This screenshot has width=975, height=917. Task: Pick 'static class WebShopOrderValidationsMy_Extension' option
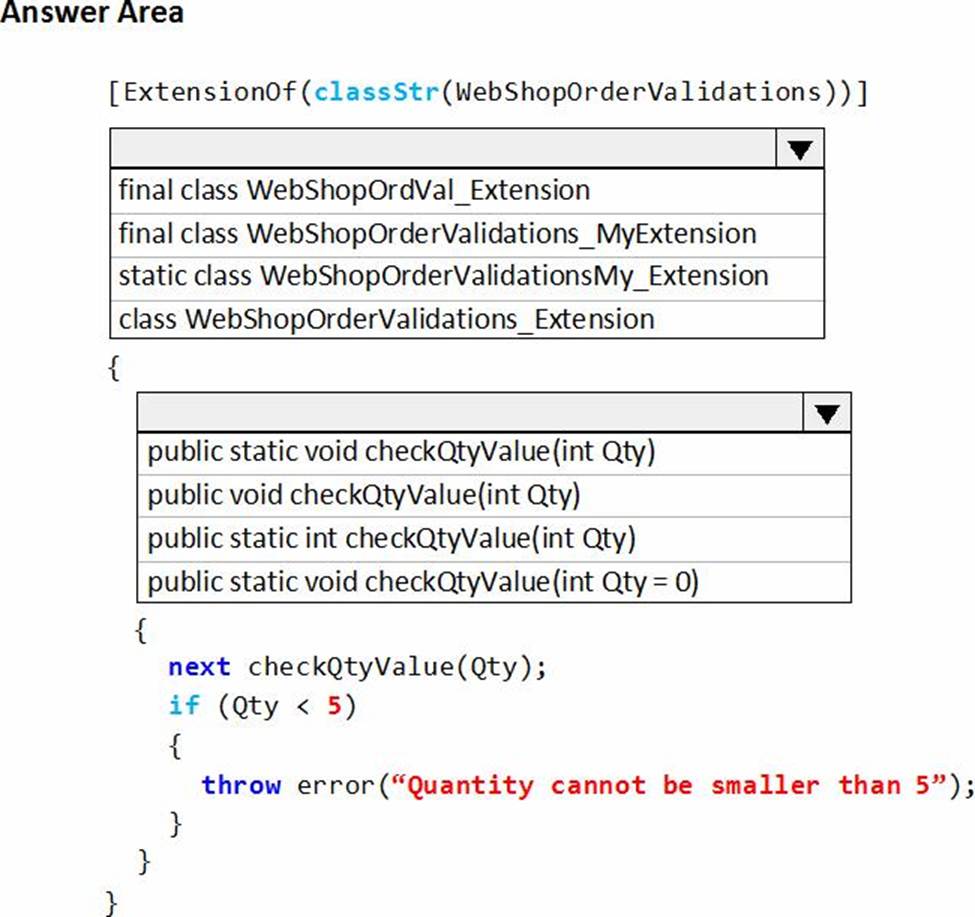[x=443, y=276]
